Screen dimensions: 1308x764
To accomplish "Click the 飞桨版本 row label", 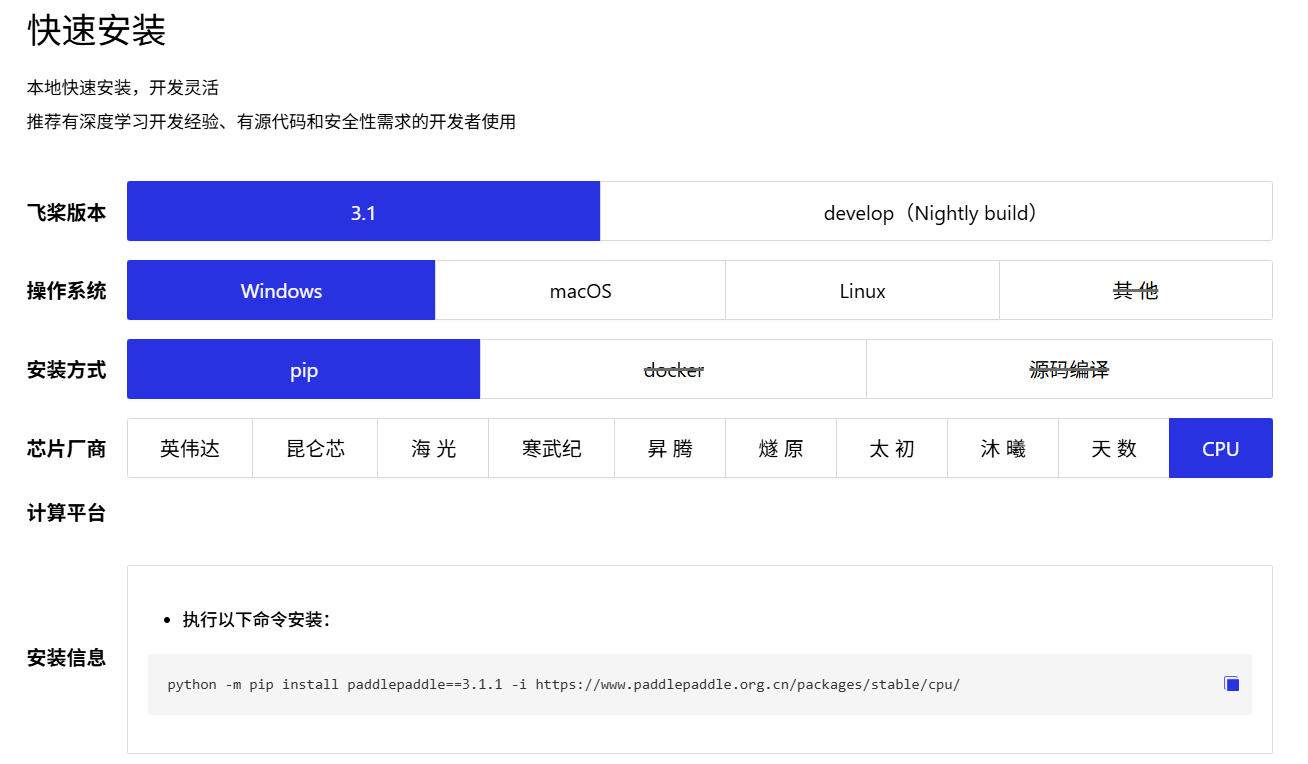I will tap(66, 212).
